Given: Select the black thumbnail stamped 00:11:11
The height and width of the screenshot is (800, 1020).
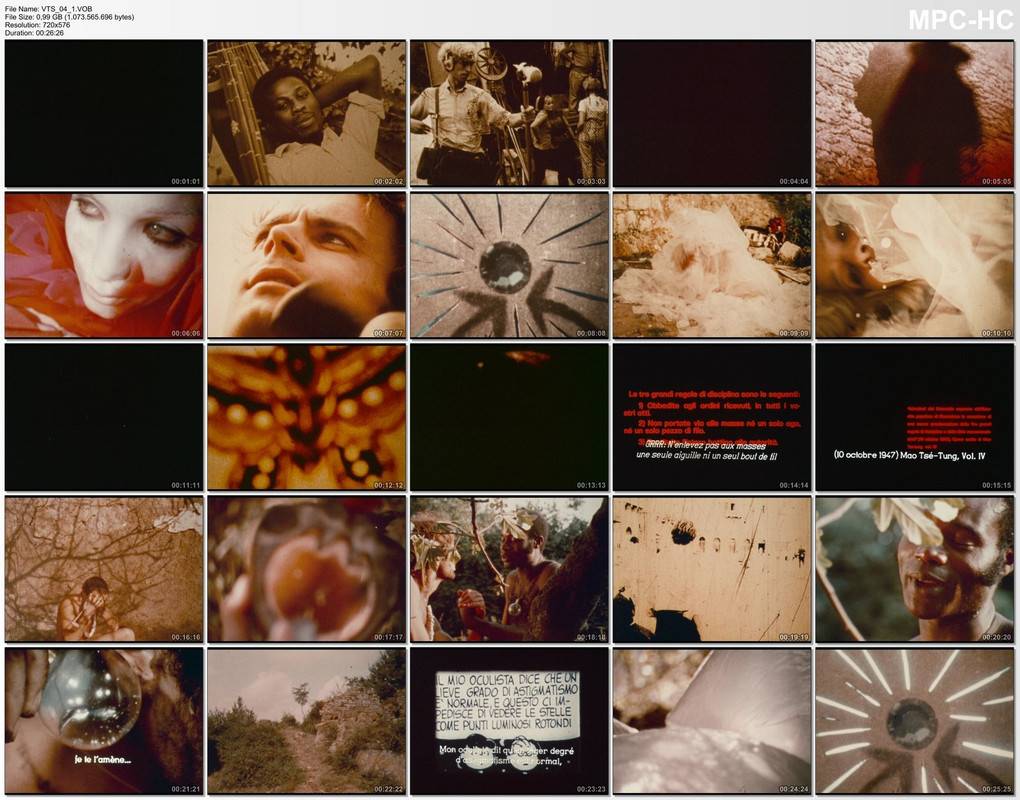Looking at the screenshot, I should (x=104, y=418).
